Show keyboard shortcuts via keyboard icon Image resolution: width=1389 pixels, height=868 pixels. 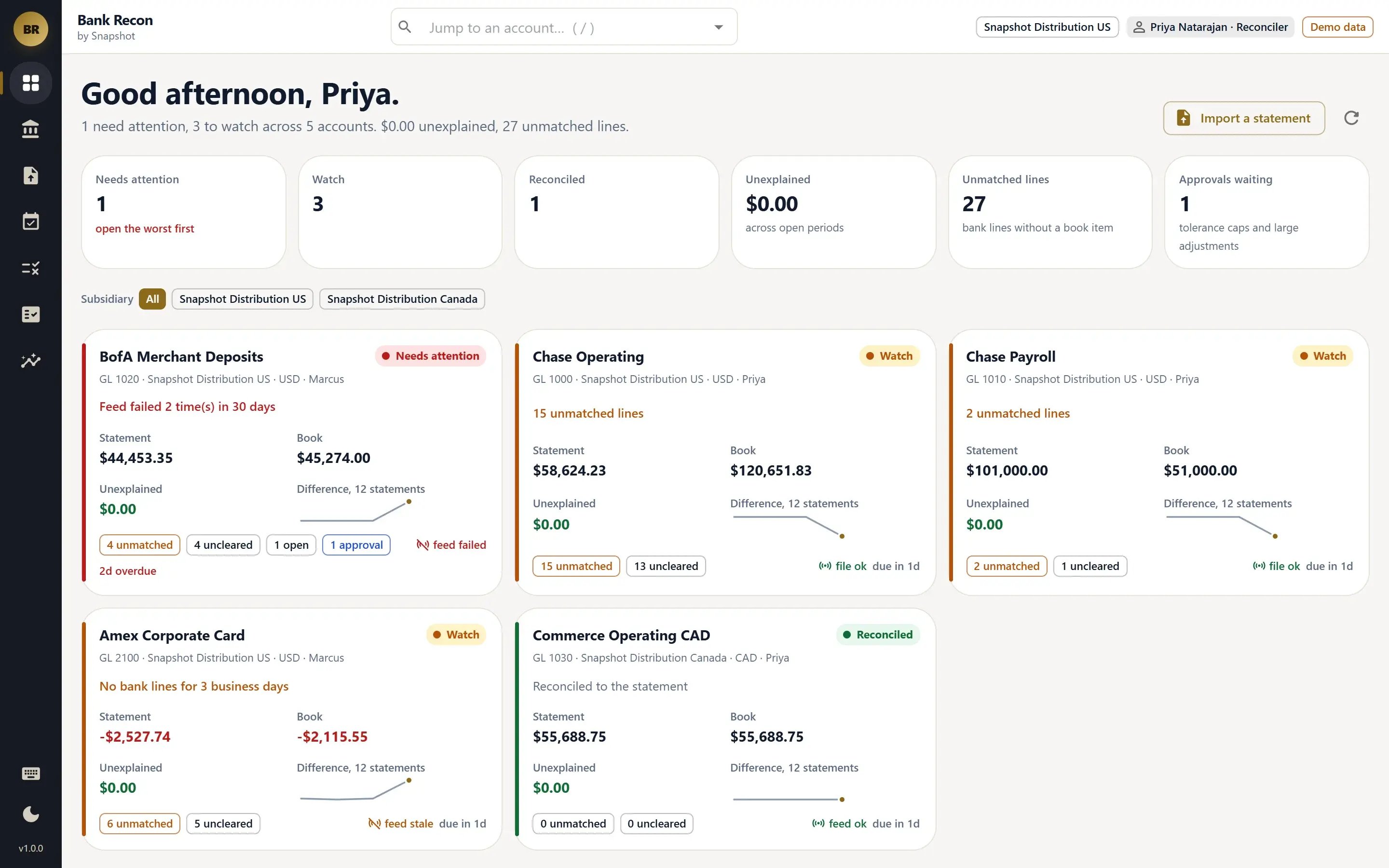coord(30,773)
